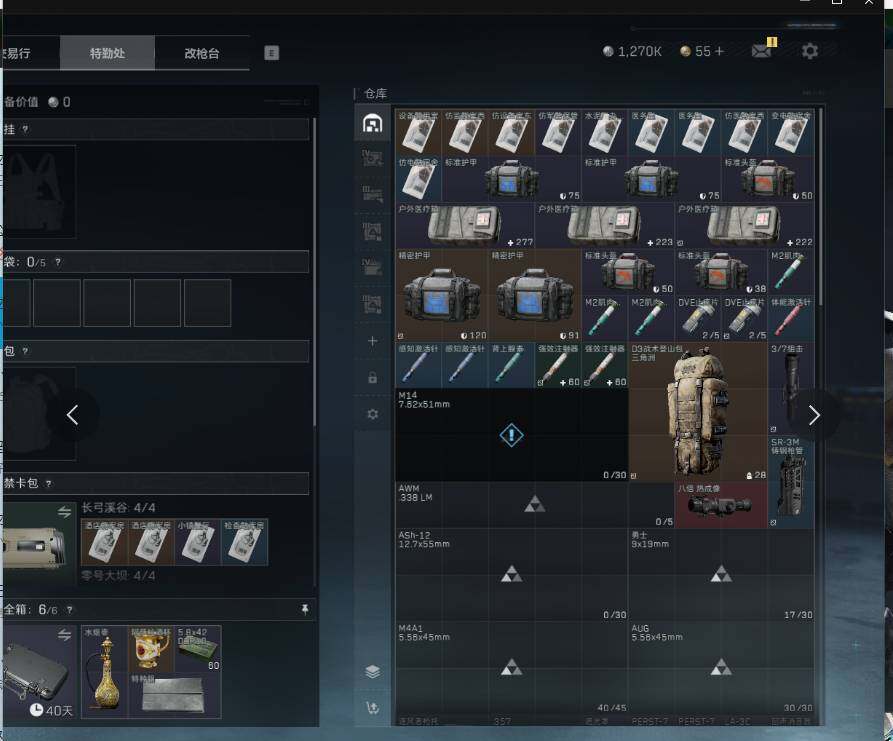The width and height of the screenshot is (893, 741).
Task: Select the golden cup item in safe box
Action: click(151, 649)
